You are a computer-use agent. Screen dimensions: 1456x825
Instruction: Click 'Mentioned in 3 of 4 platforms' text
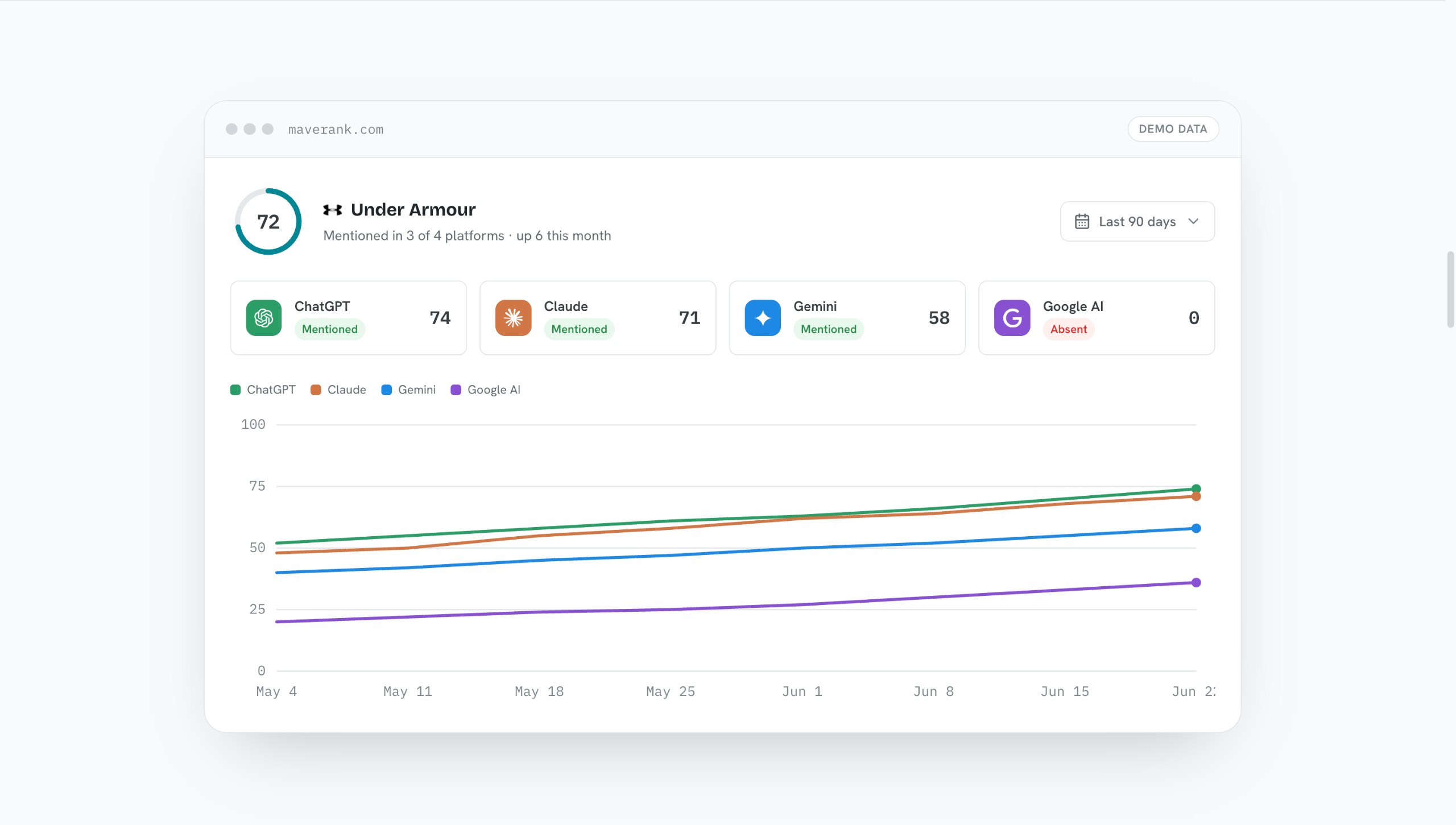(x=413, y=236)
